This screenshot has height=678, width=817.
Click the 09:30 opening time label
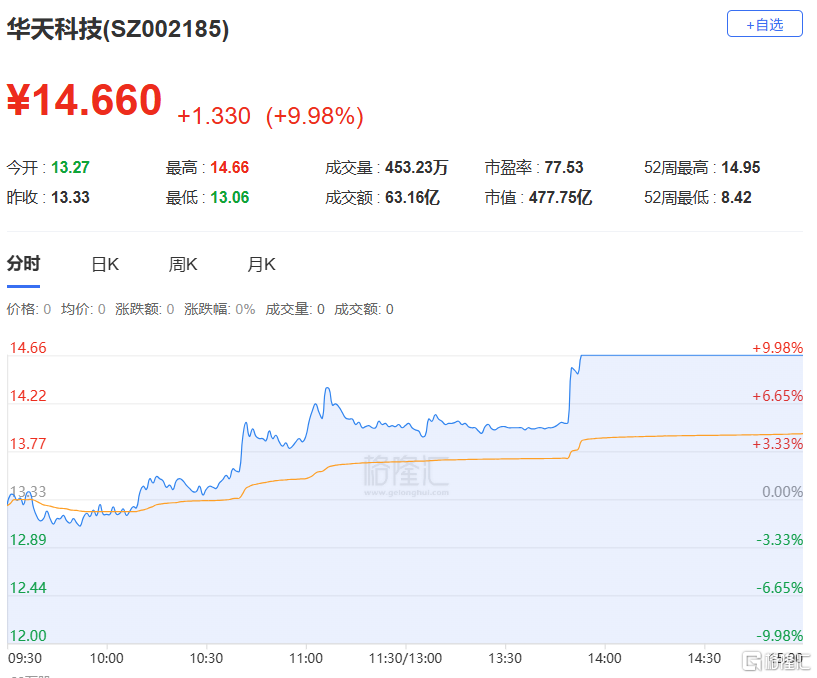(25, 658)
